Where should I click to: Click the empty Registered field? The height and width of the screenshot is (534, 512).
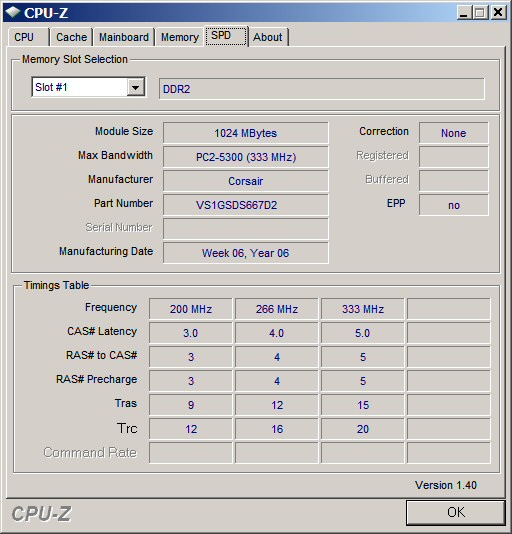pos(453,157)
